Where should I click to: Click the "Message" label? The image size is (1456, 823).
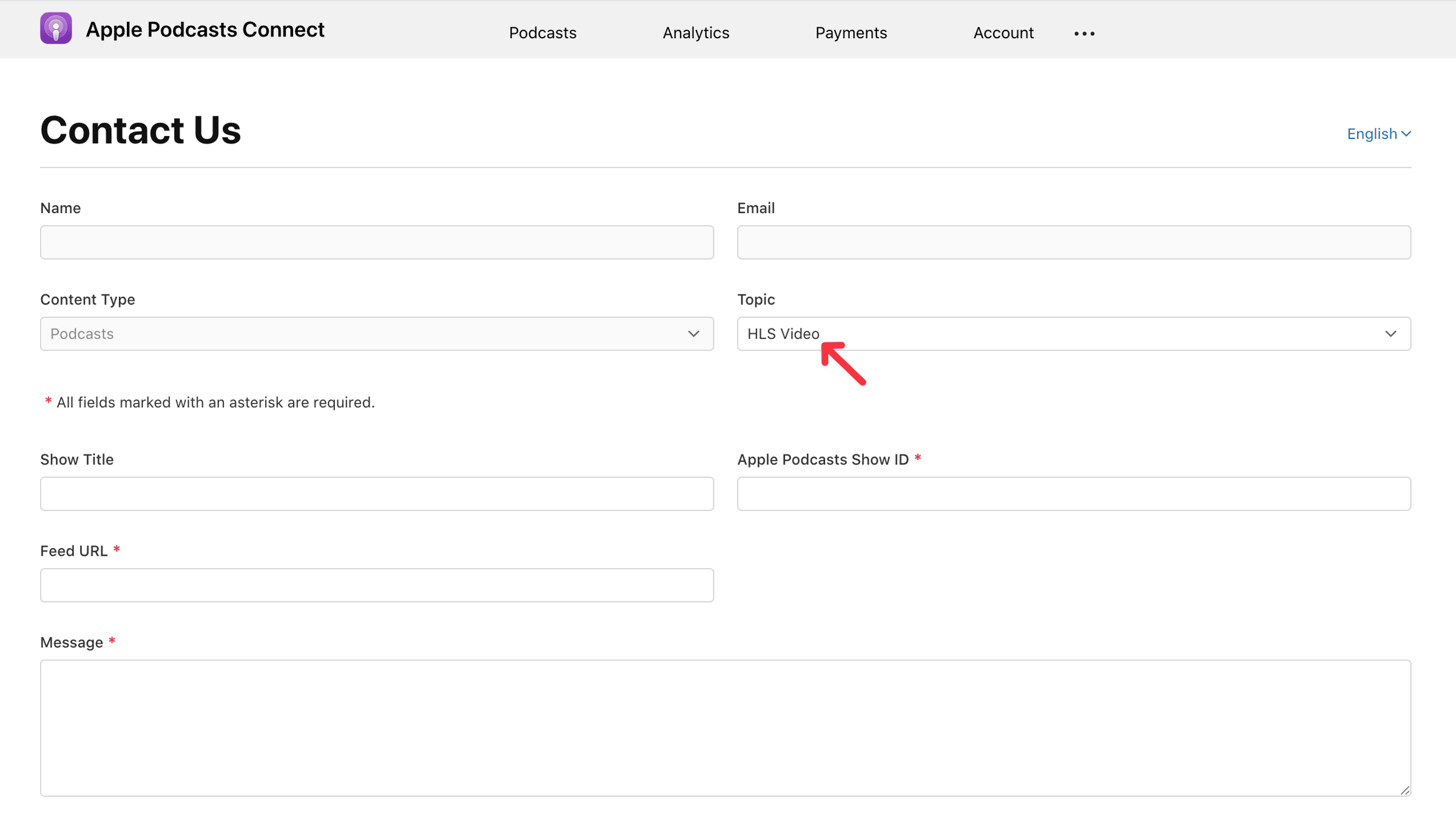(72, 643)
